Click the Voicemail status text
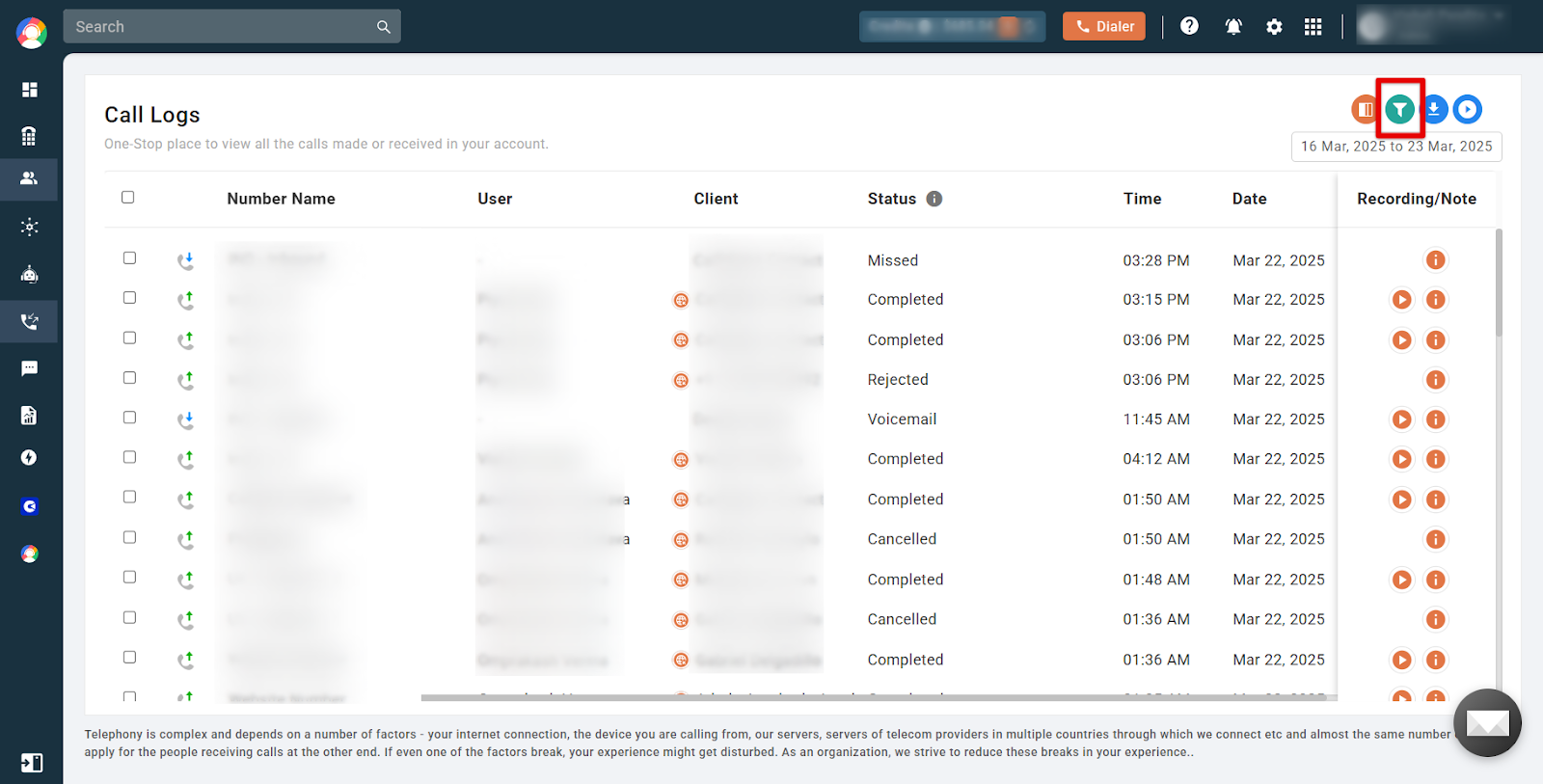The height and width of the screenshot is (784, 1543). (902, 419)
